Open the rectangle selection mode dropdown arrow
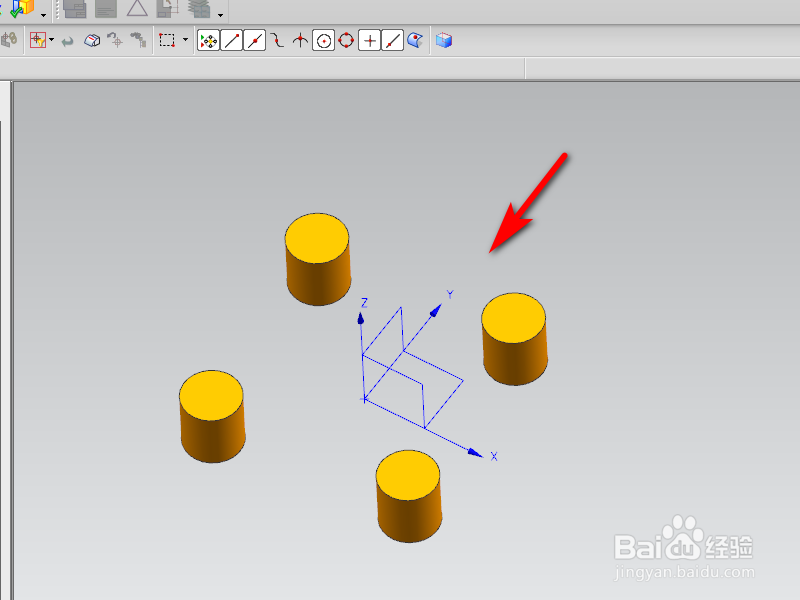This screenshot has height=600, width=800. (x=185, y=40)
